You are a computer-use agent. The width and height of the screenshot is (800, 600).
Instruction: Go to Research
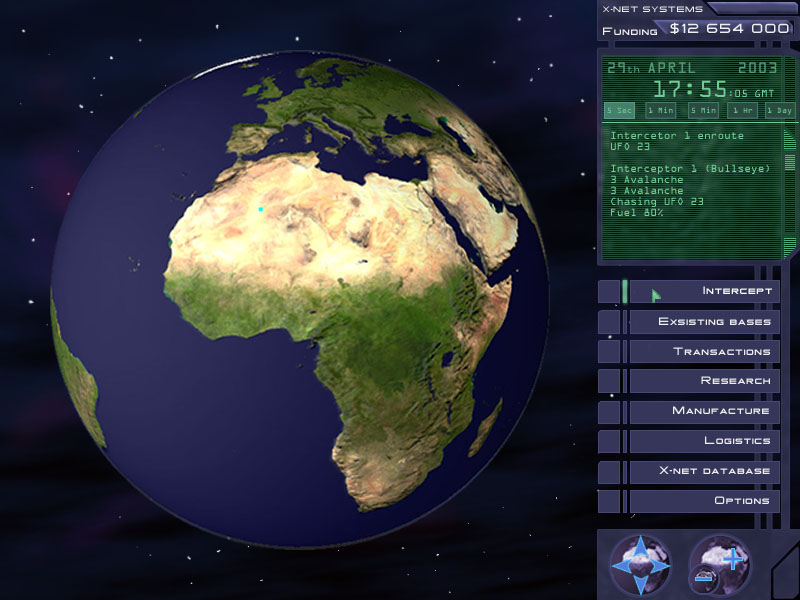[x=705, y=381]
